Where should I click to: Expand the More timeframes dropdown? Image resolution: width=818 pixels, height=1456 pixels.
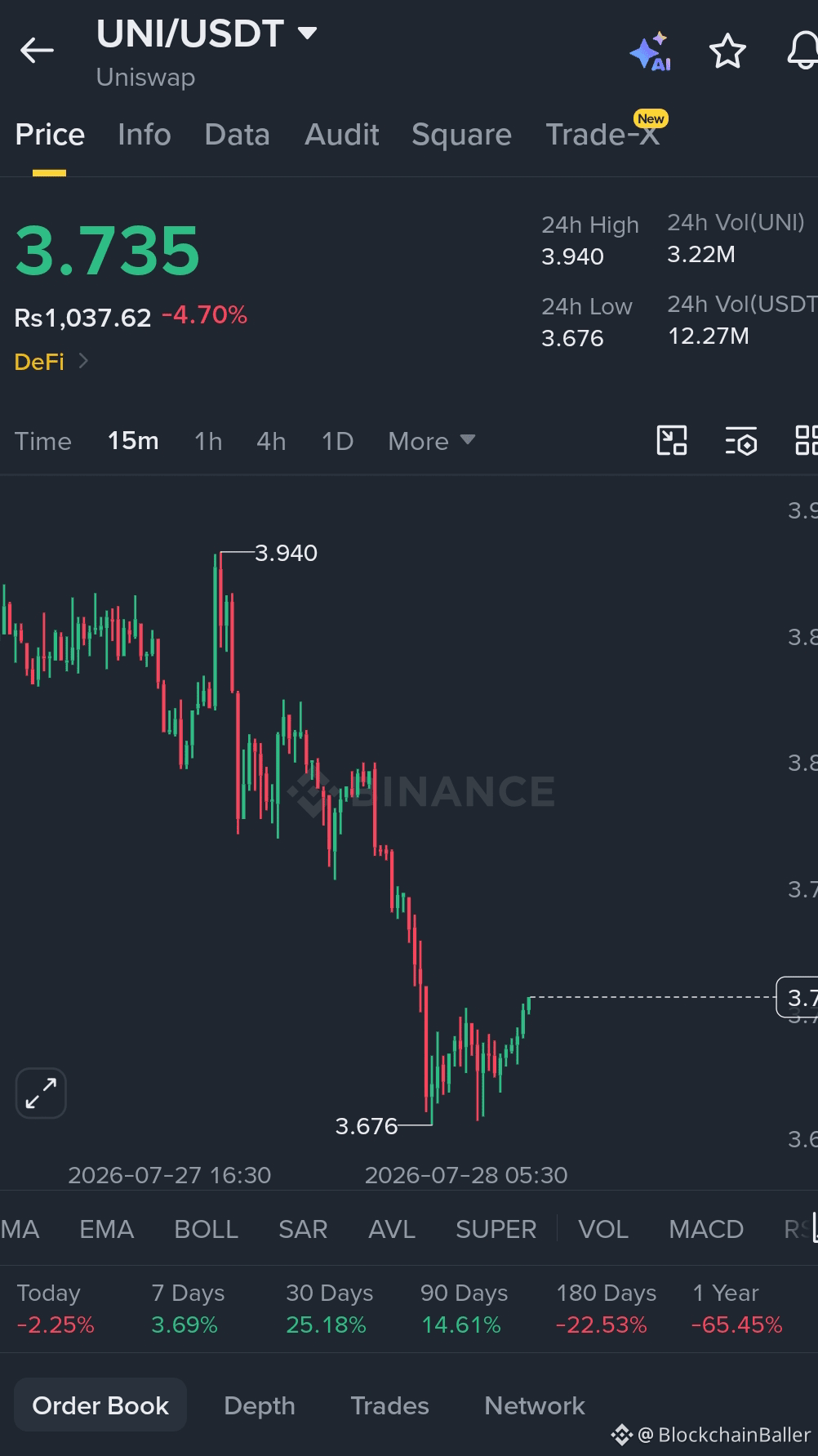coord(432,441)
